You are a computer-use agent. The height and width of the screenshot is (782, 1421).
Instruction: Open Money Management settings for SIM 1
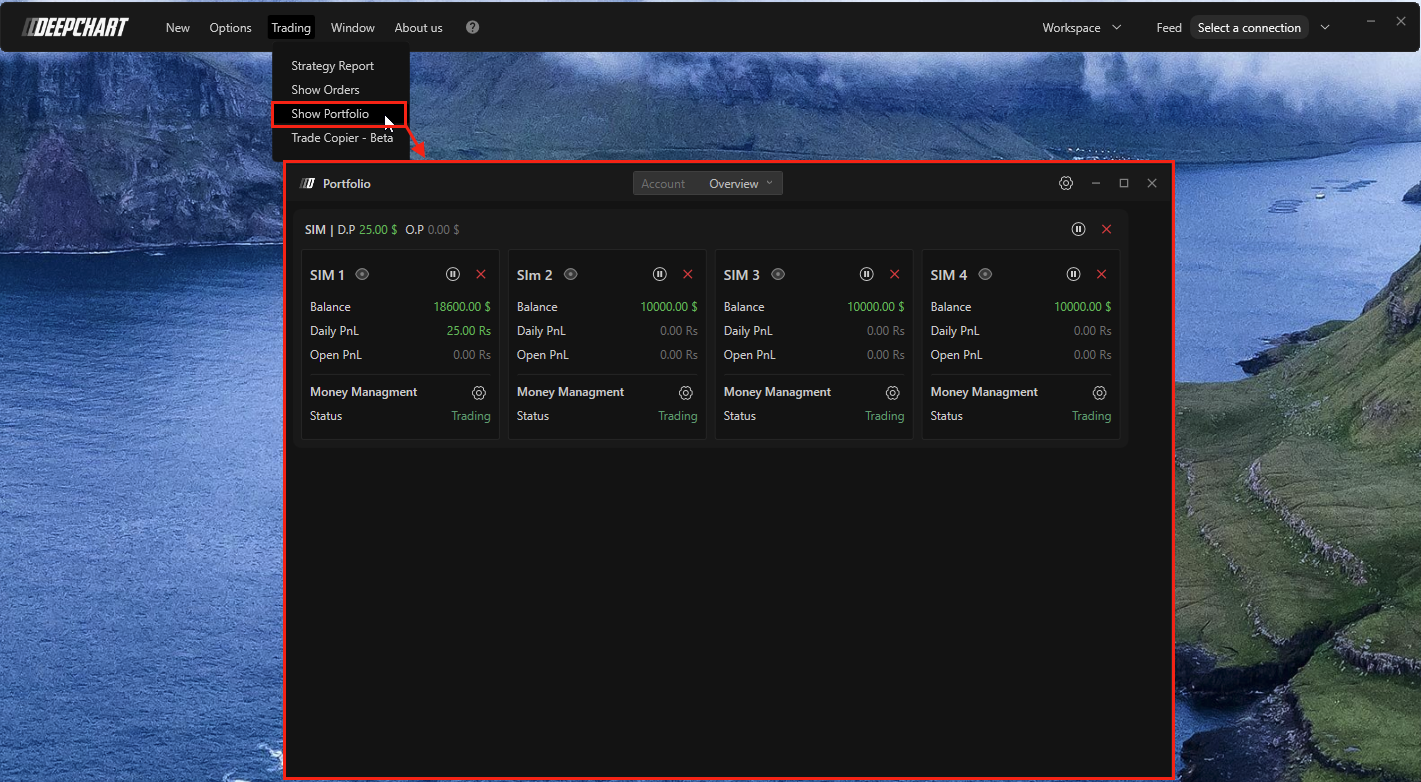pyautogui.click(x=479, y=393)
